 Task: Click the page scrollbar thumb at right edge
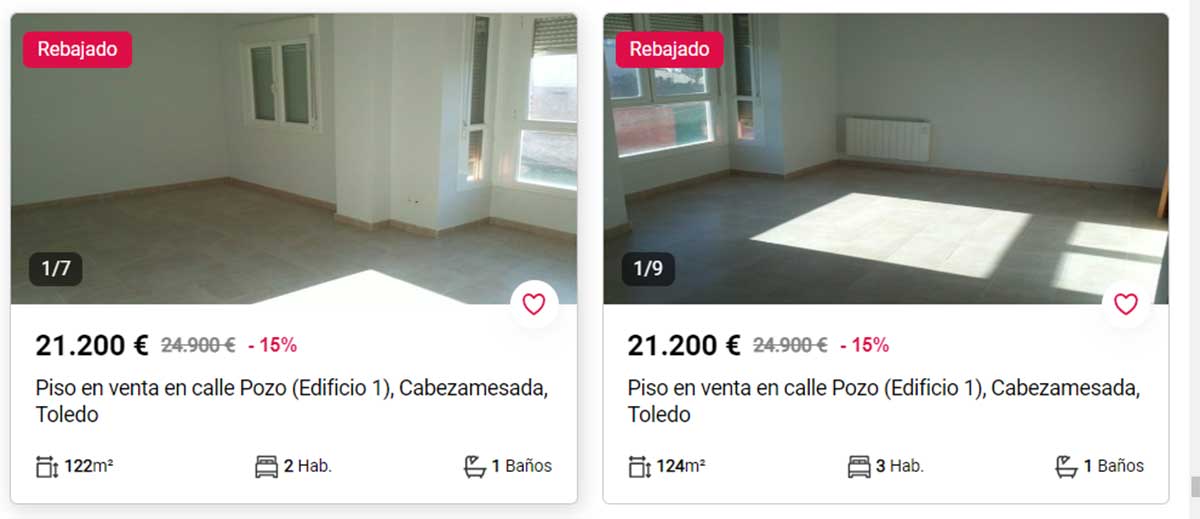[1194, 486]
